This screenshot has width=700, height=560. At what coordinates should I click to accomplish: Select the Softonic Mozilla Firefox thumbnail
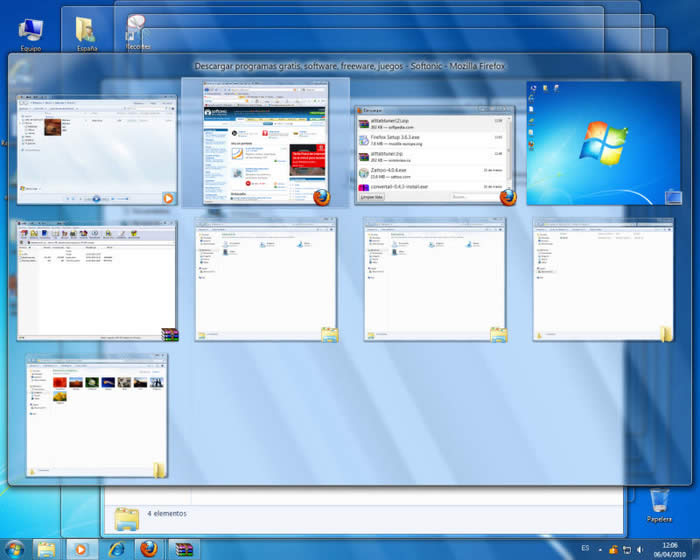point(265,143)
